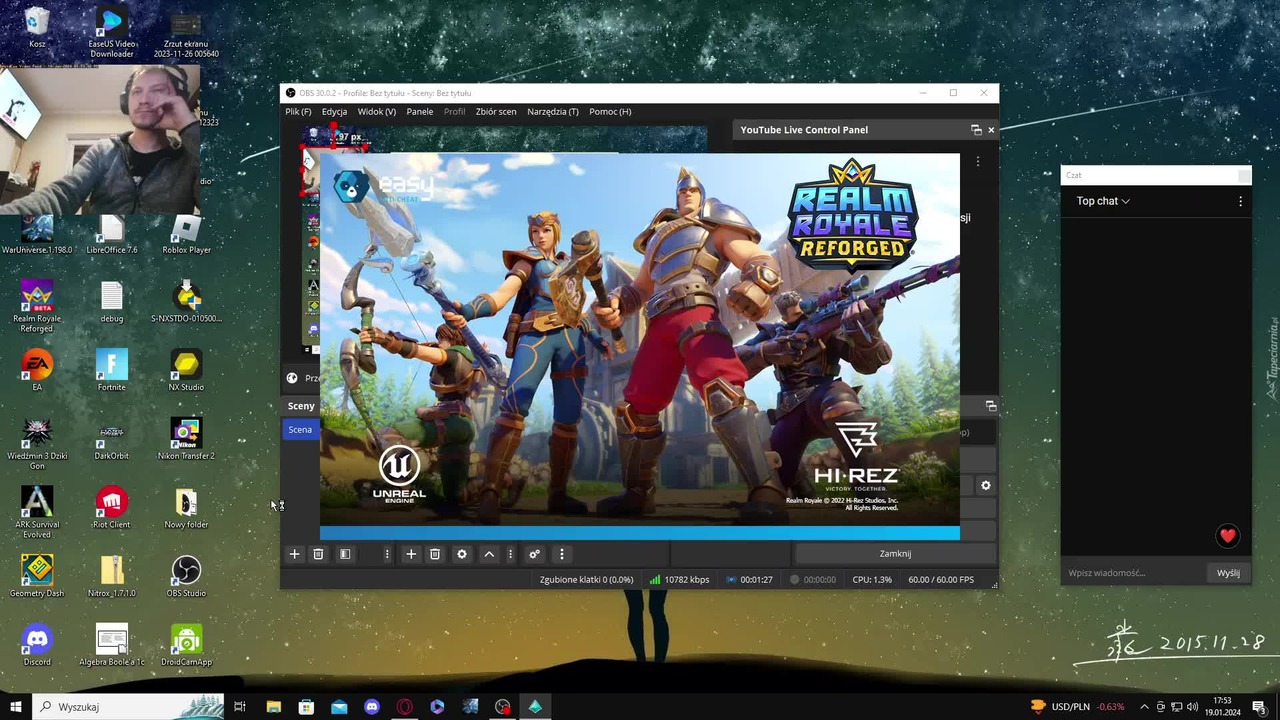Open the Narzędzia (T) menu

click(x=553, y=112)
